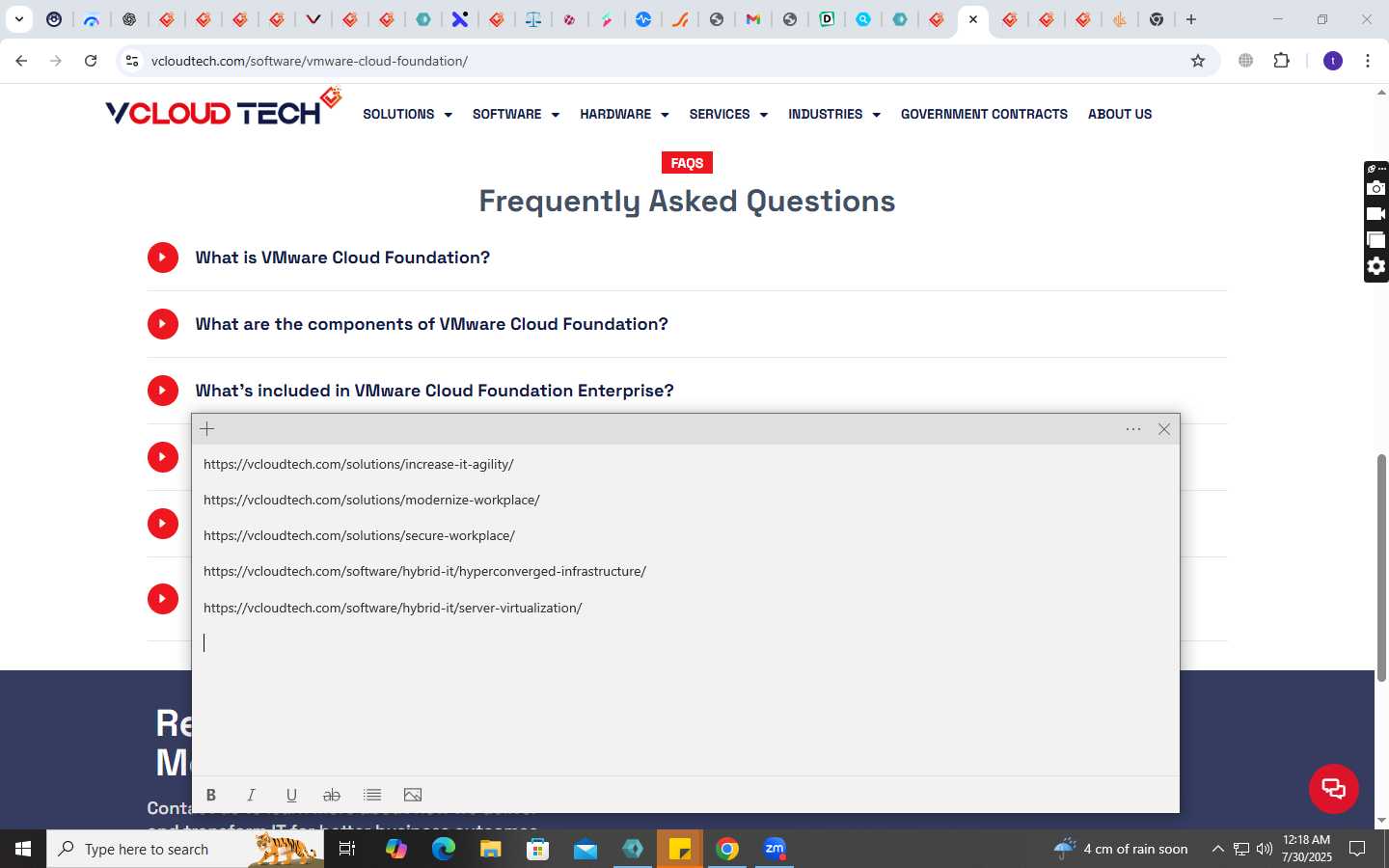Open Sticky Notes taskbar icon
The width and height of the screenshot is (1389, 868).
click(x=680, y=849)
